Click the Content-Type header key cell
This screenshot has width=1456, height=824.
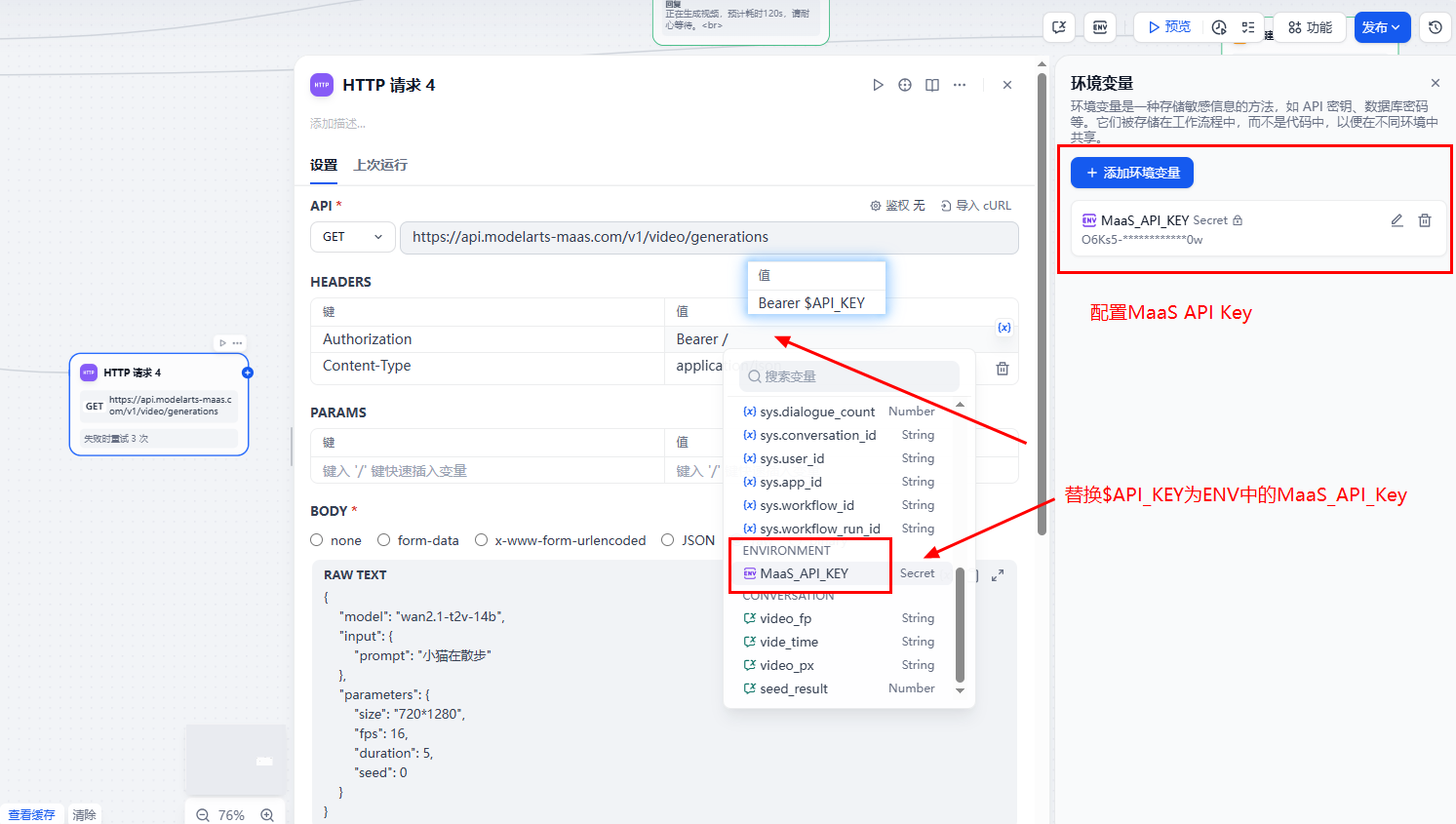click(487, 366)
